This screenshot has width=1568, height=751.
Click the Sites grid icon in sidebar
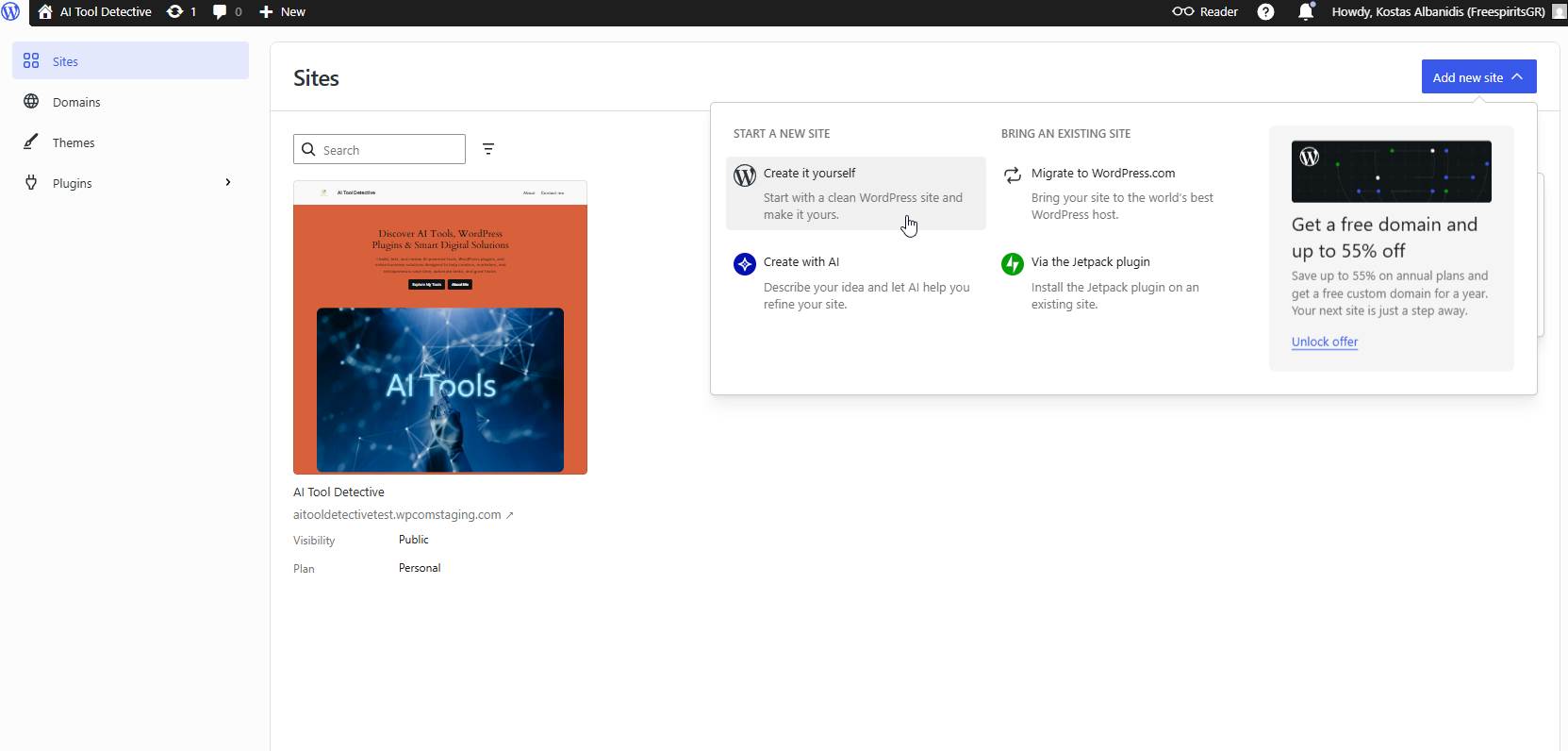pyautogui.click(x=31, y=60)
